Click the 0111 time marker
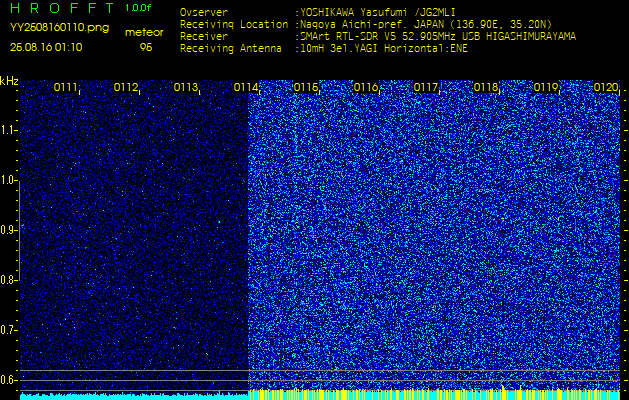This screenshot has width=629, height=400. click(66, 87)
